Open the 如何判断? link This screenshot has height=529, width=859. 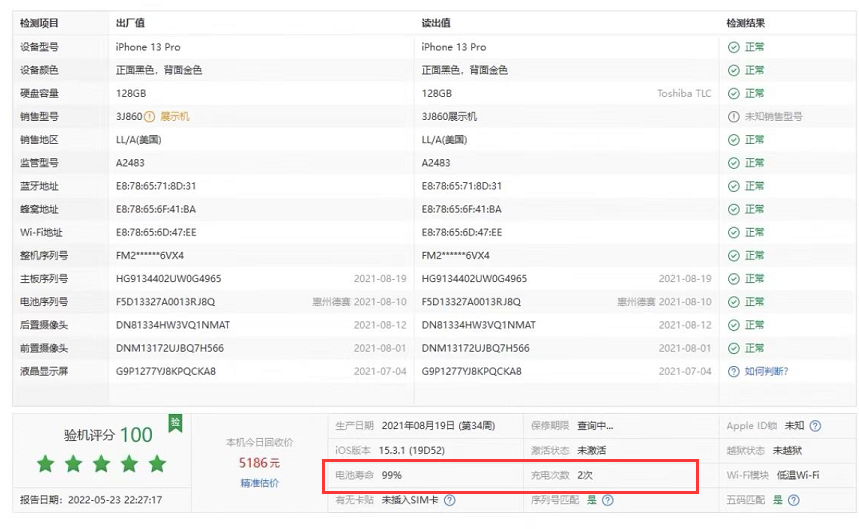tap(766, 371)
